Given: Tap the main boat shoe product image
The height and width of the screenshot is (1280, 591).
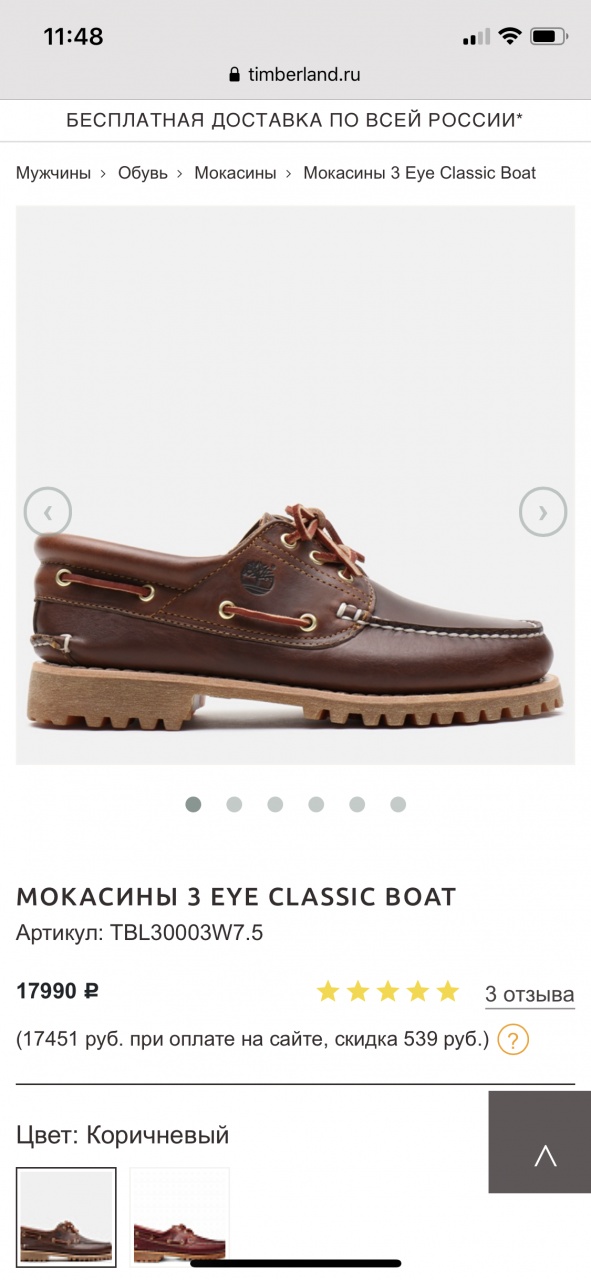Looking at the screenshot, I should coord(295,485).
